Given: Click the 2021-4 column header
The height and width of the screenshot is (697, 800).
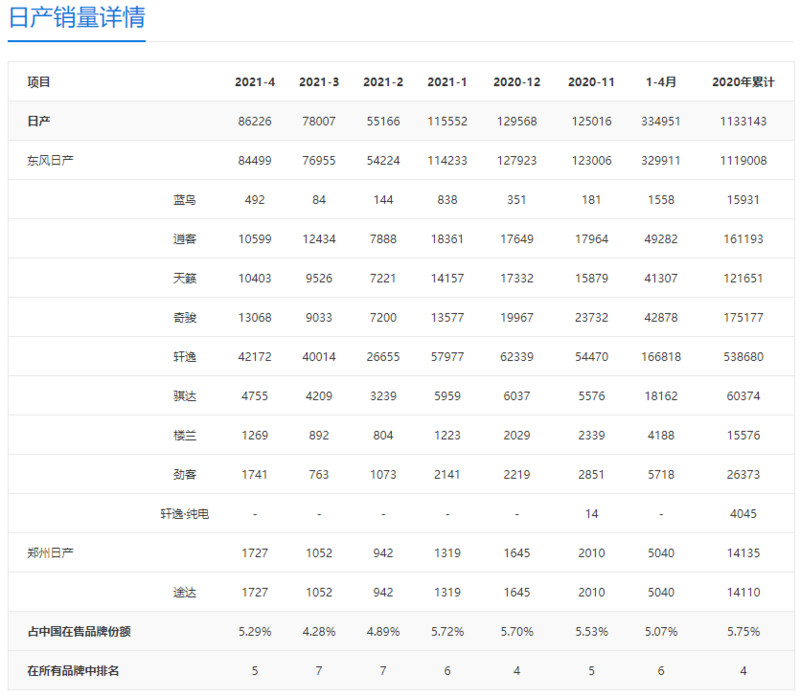Looking at the screenshot, I should coord(255,82).
